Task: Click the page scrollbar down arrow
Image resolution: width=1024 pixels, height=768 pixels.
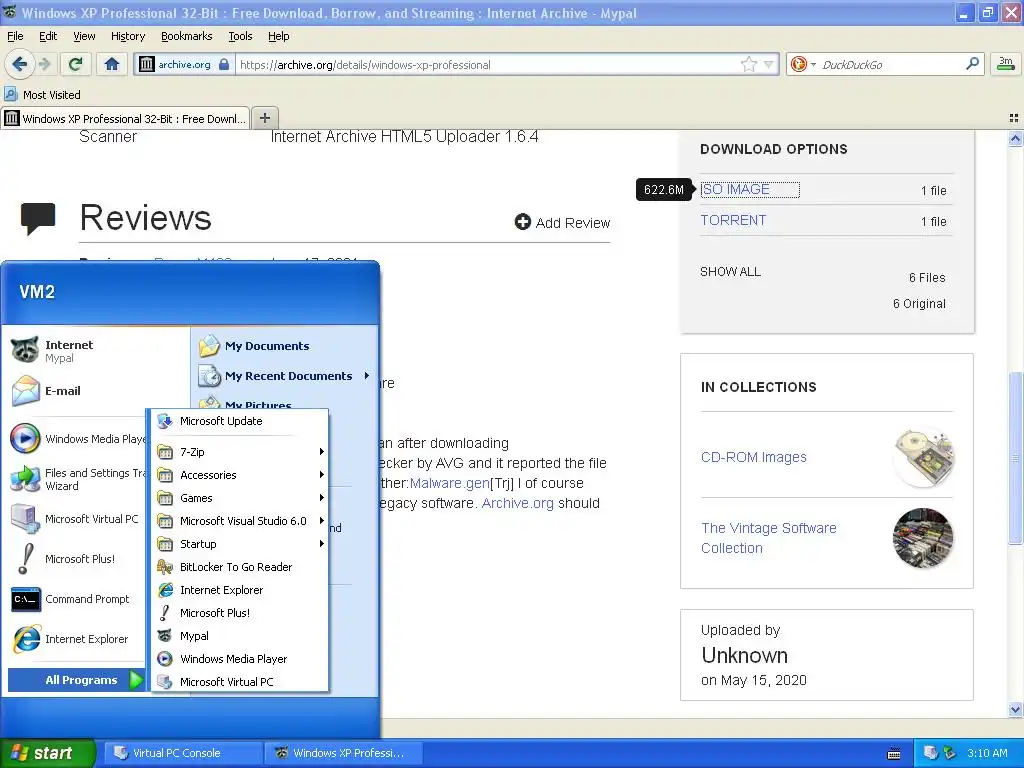Action: tap(1015, 709)
